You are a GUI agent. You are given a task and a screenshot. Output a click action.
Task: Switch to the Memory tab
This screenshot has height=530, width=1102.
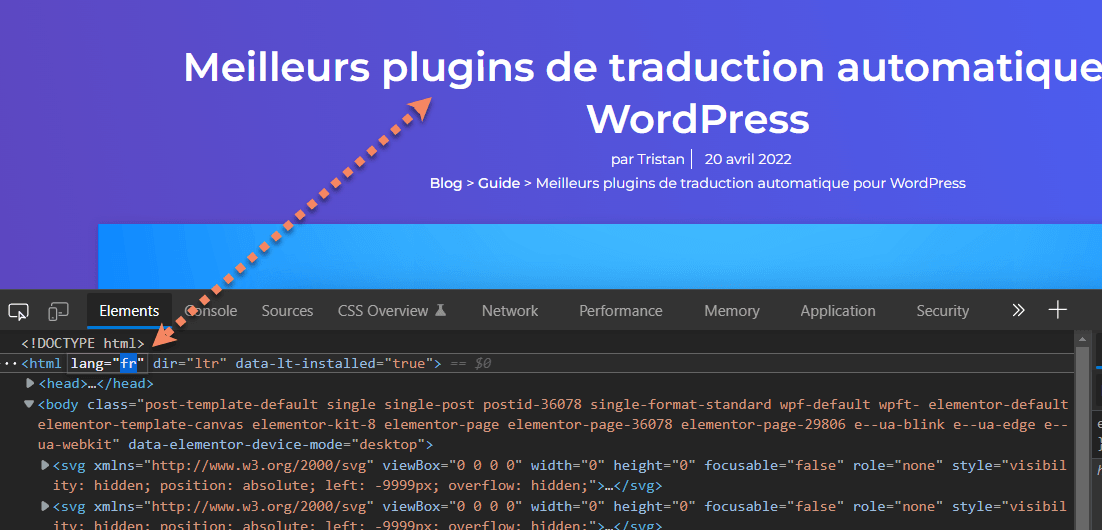[x=732, y=311]
